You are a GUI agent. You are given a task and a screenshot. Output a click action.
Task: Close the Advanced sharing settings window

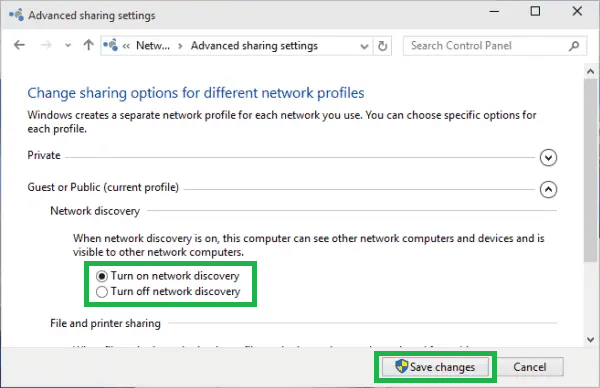[x=577, y=11]
